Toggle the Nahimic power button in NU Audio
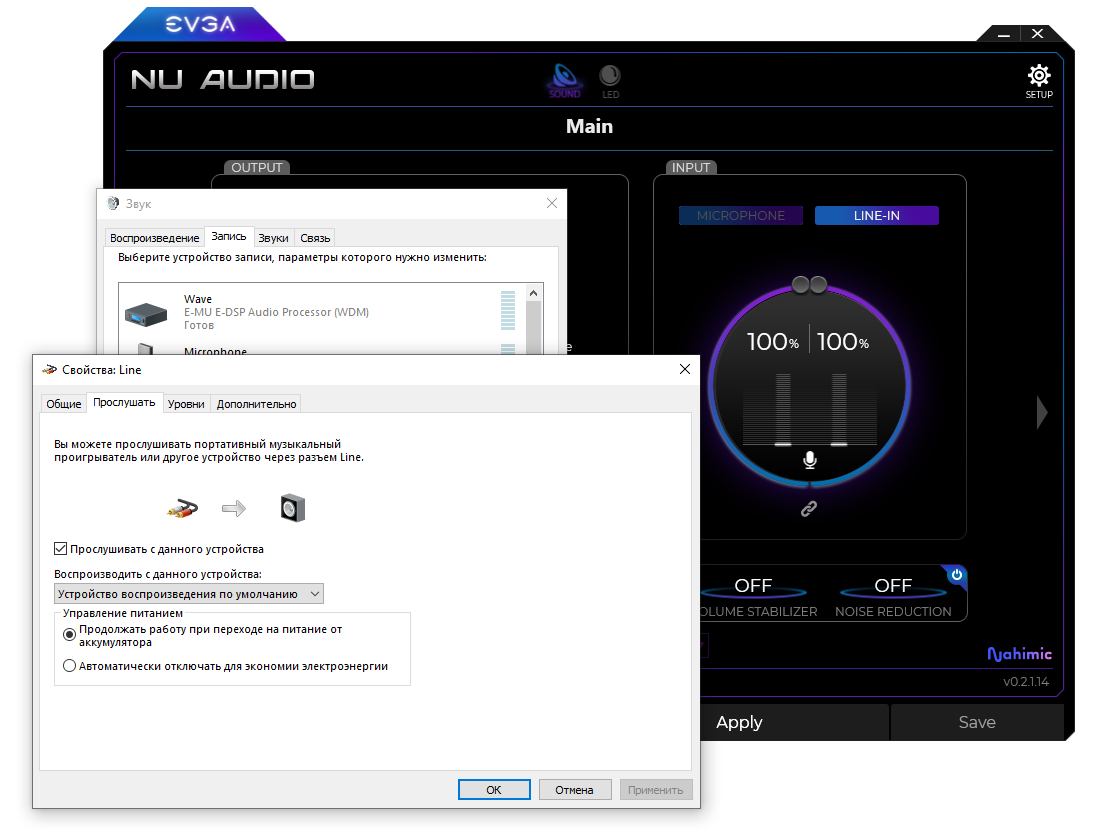 click(x=957, y=575)
